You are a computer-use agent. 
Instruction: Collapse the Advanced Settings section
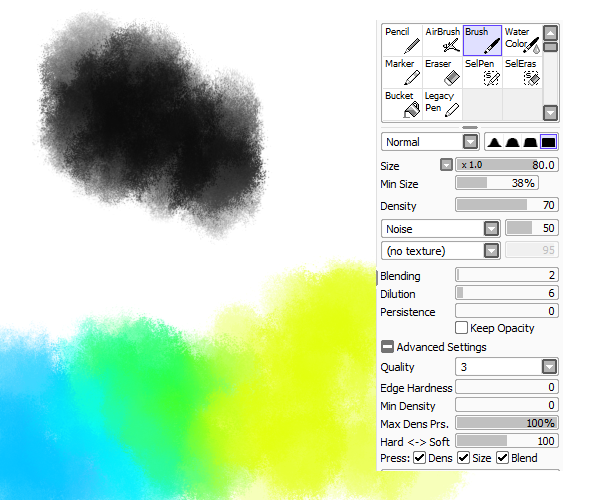(x=387, y=347)
